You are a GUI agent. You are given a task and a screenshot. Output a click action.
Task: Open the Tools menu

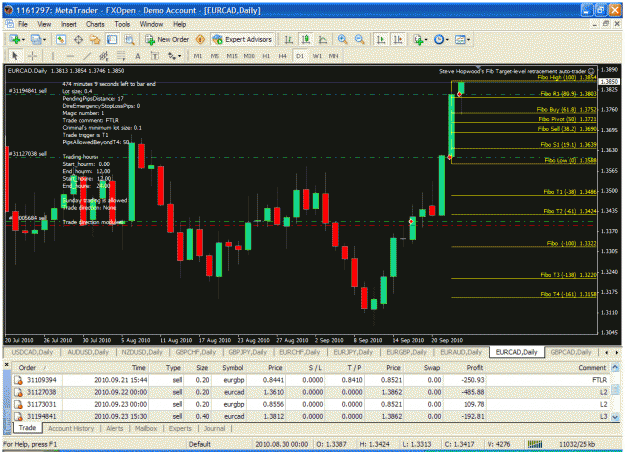click(122, 24)
